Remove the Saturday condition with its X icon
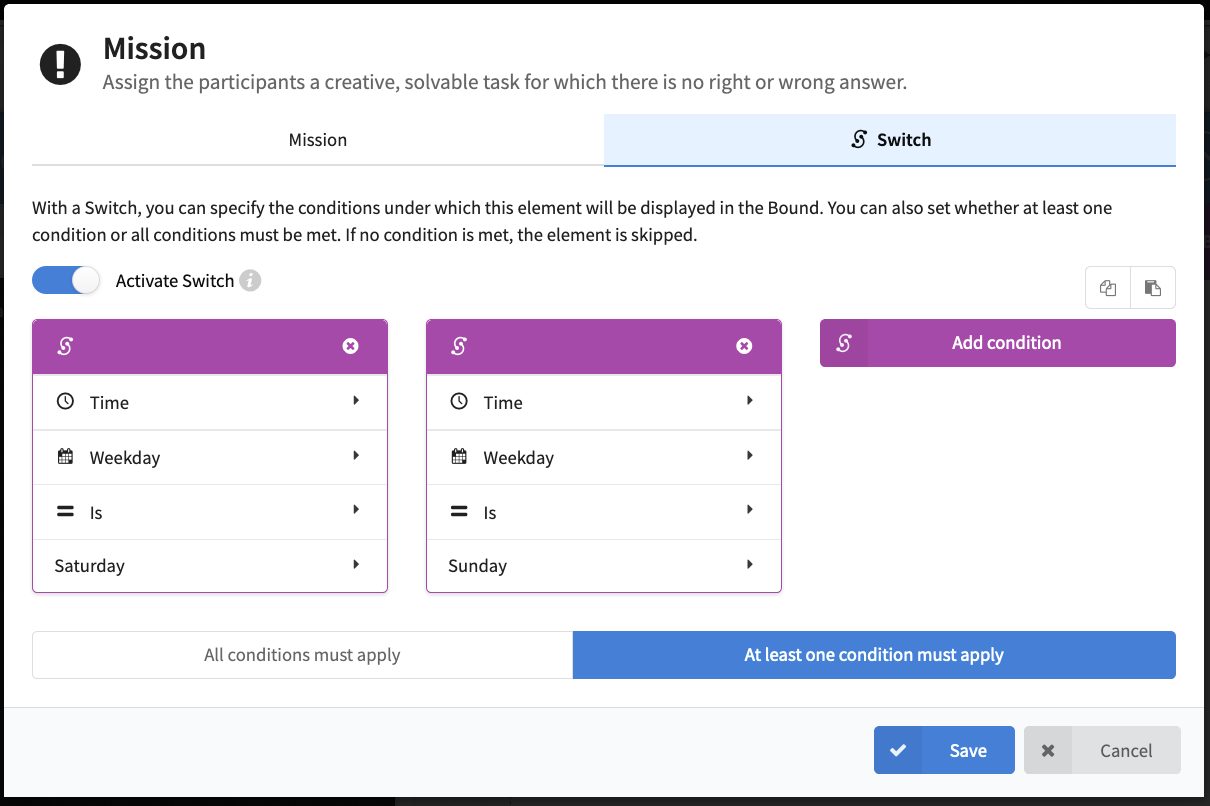Image resolution: width=1210 pixels, height=806 pixels. click(350, 346)
